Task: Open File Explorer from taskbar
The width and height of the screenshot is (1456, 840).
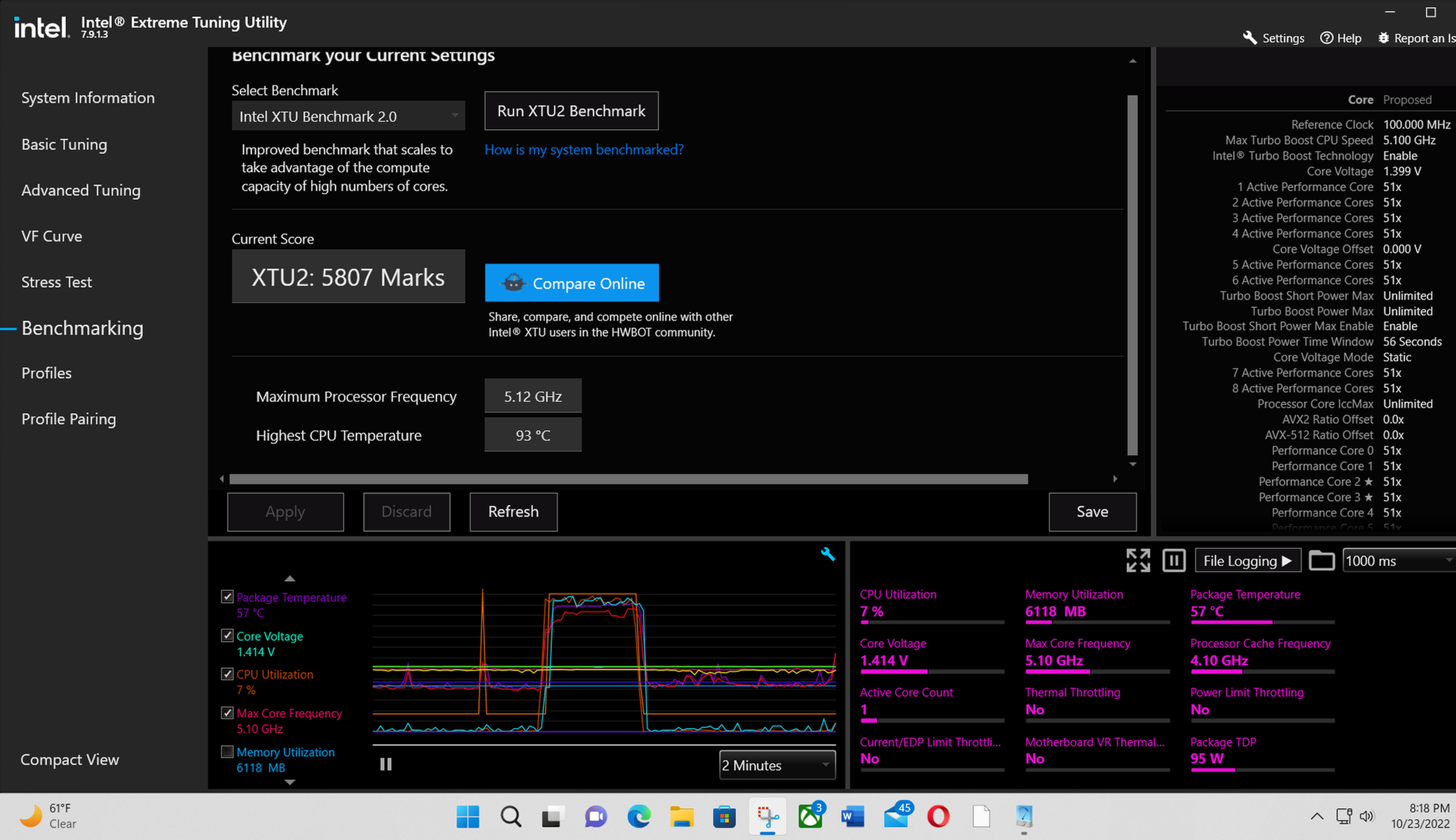Action: tap(682, 817)
